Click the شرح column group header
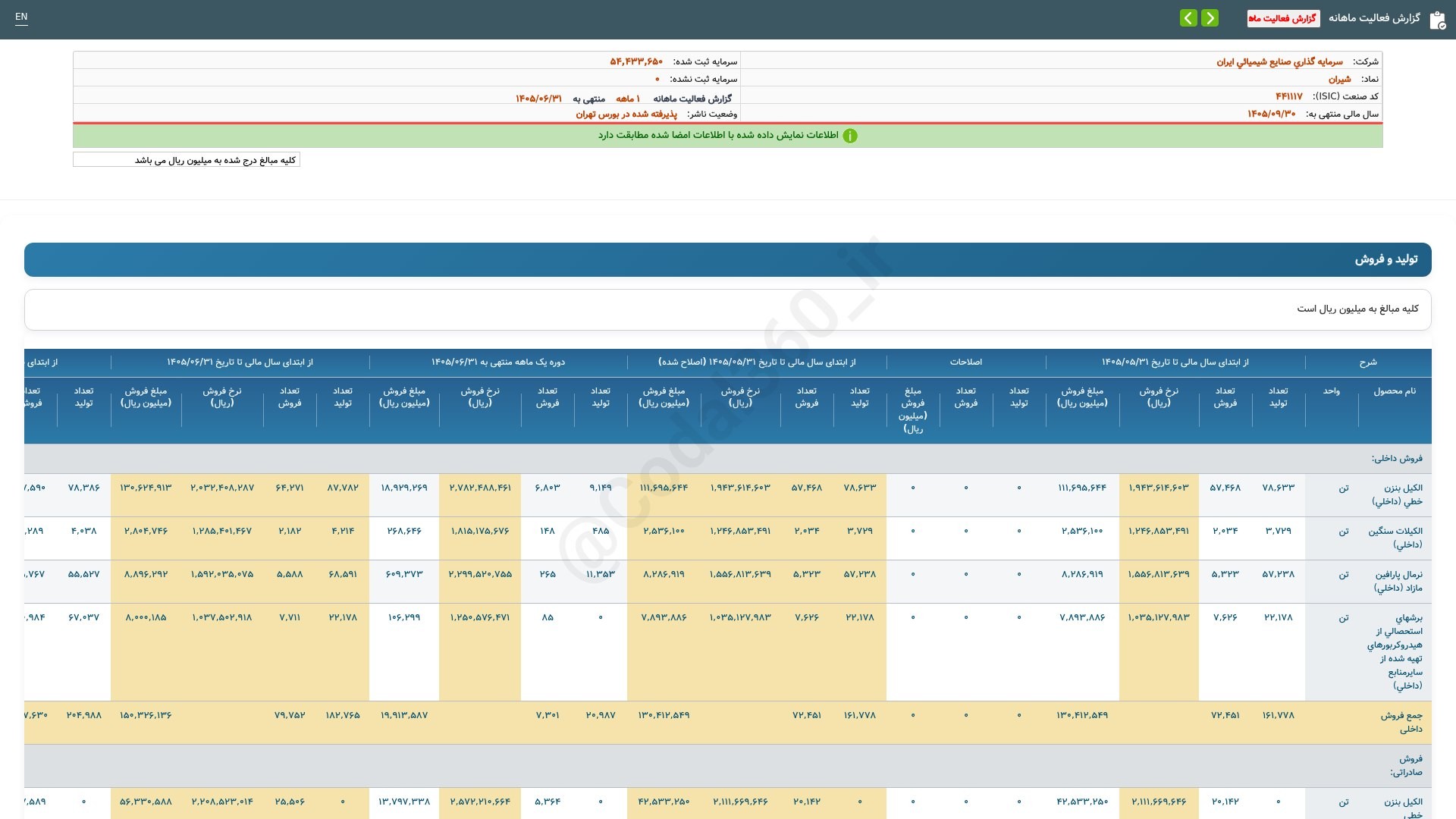 1367,362
